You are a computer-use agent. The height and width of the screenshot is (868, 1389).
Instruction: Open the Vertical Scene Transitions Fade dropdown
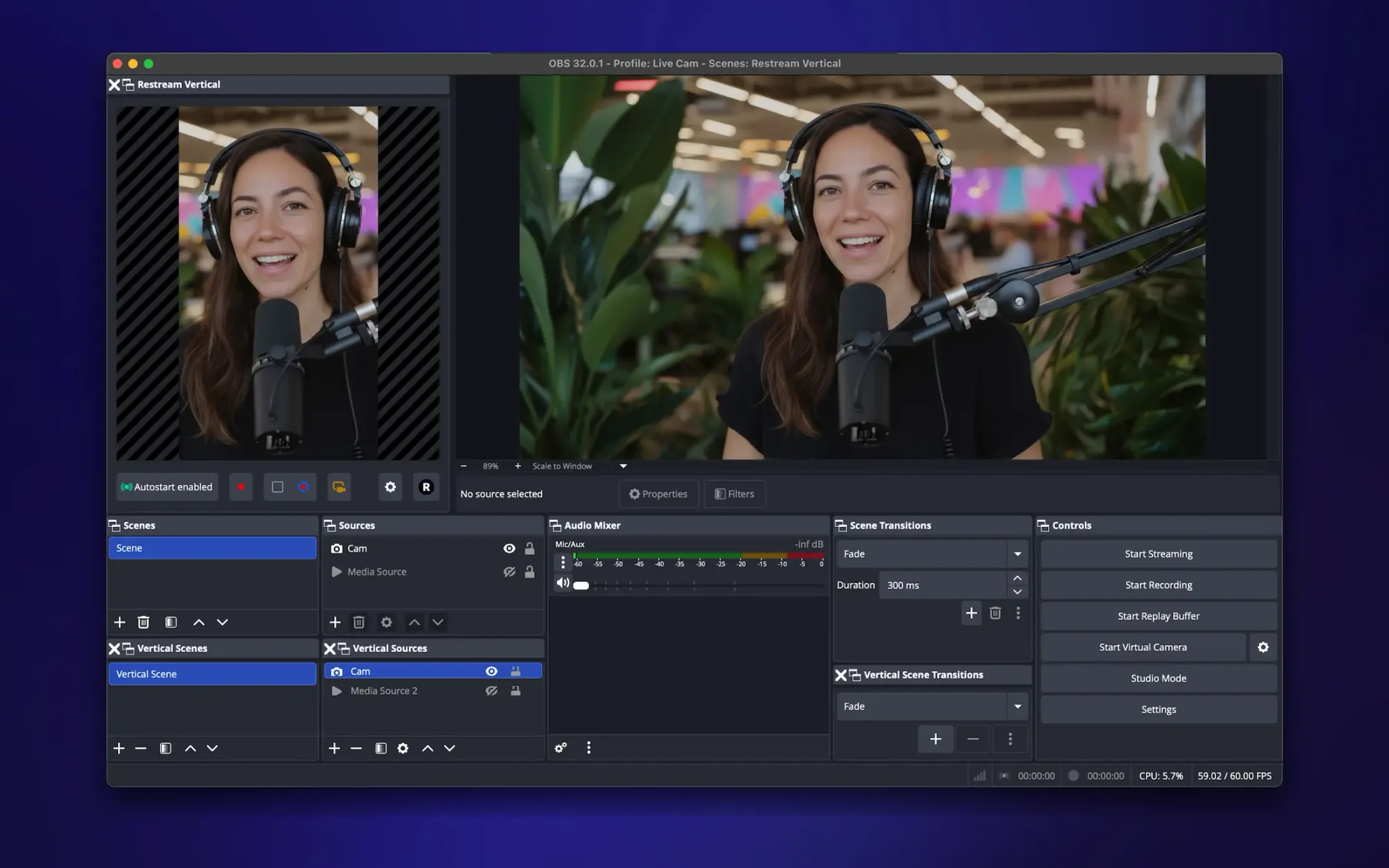(1017, 706)
